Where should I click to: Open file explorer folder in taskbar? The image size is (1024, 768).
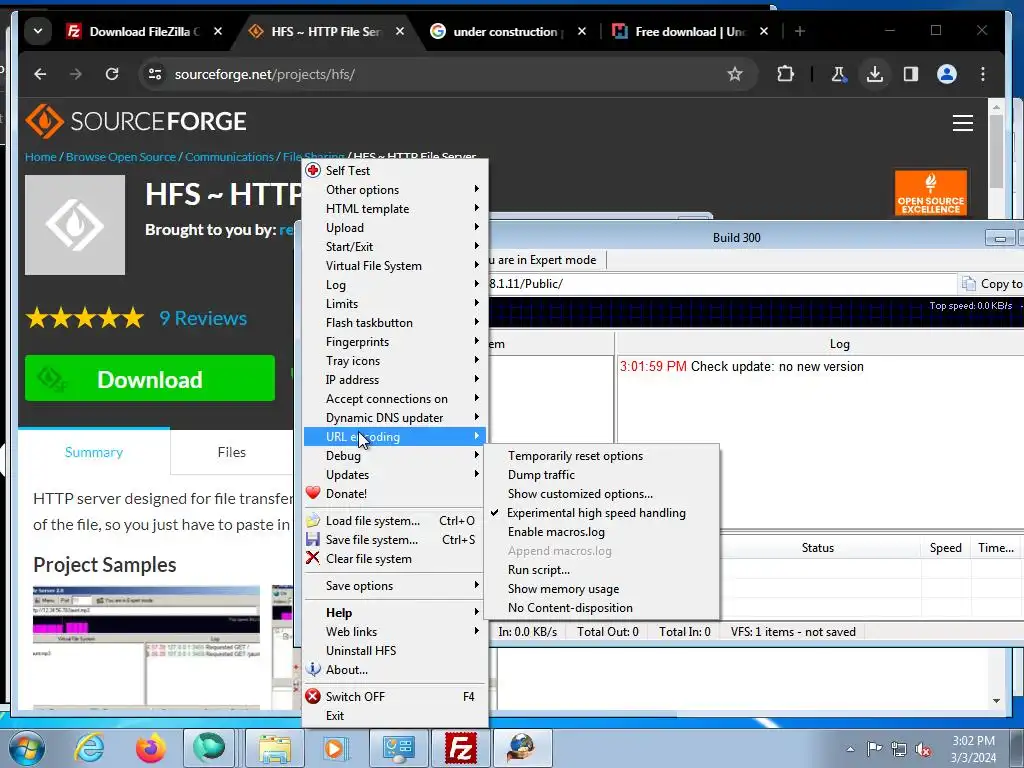[x=274, y=748]
